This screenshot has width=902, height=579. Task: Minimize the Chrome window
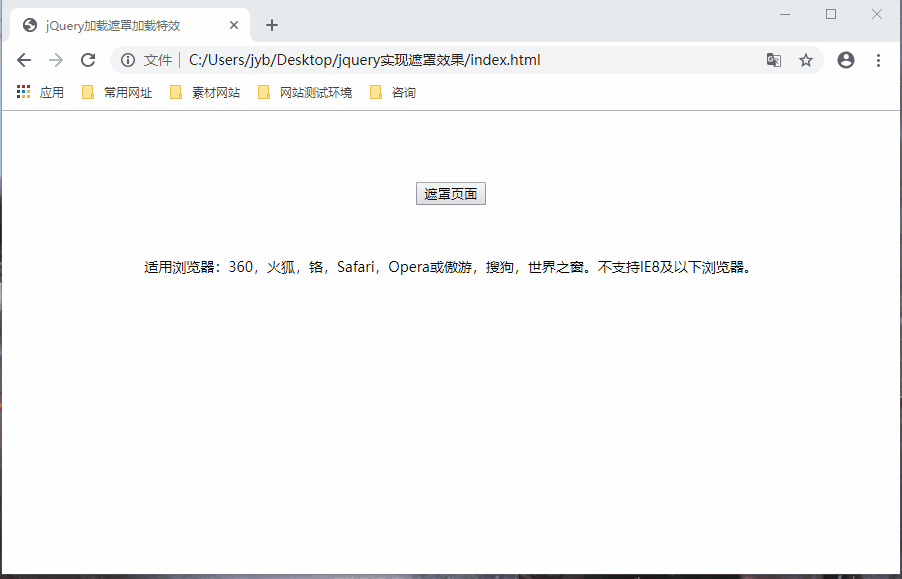click(785, 14)
